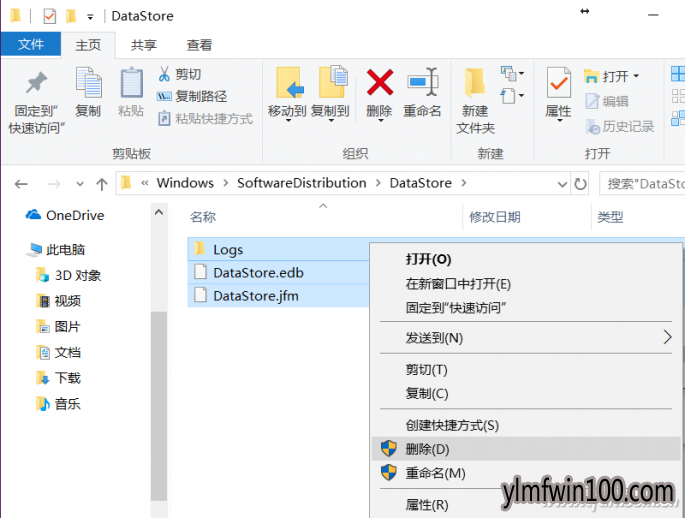Open the Copy to (复制到) ribbon button
This screenshot has height=518, width=685.
click(330, 93)
